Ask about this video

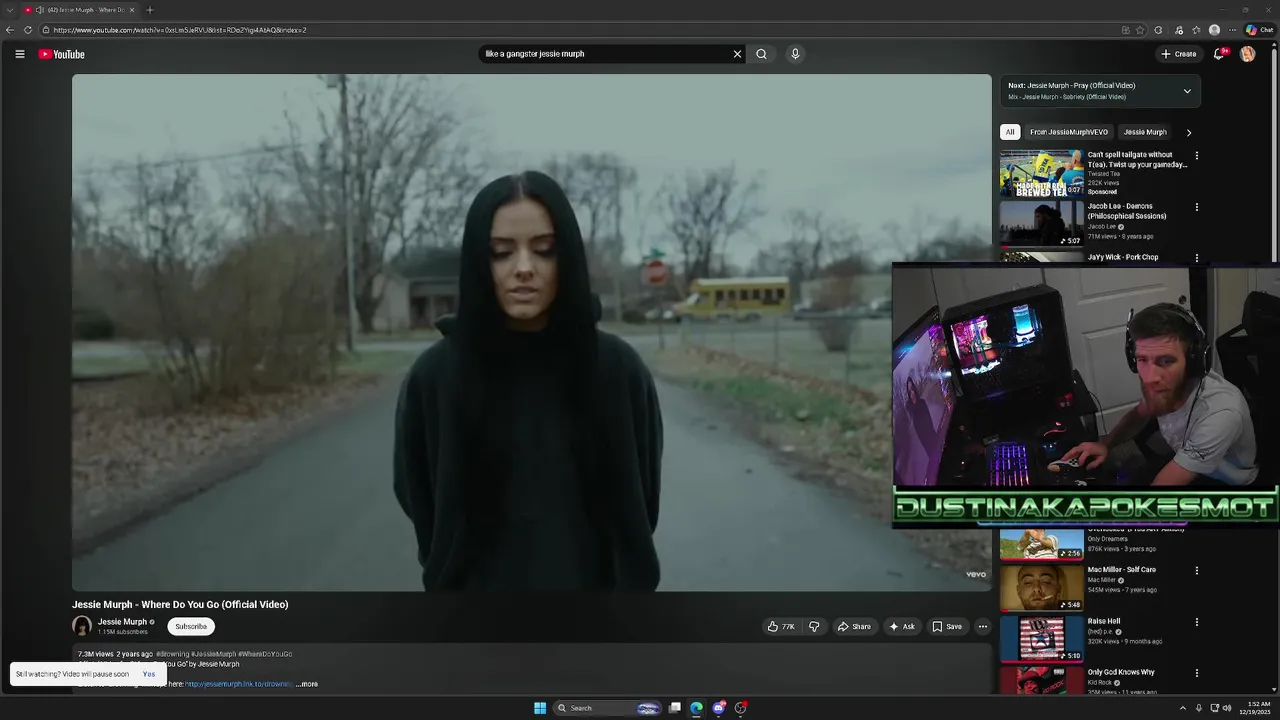coord(902,627)
